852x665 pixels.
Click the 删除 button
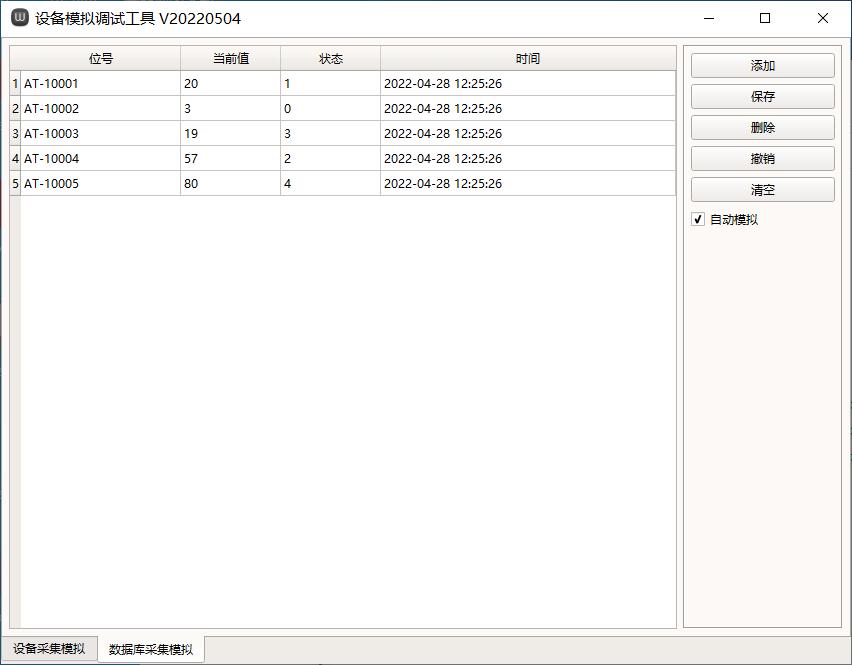[x=762, y=128]
